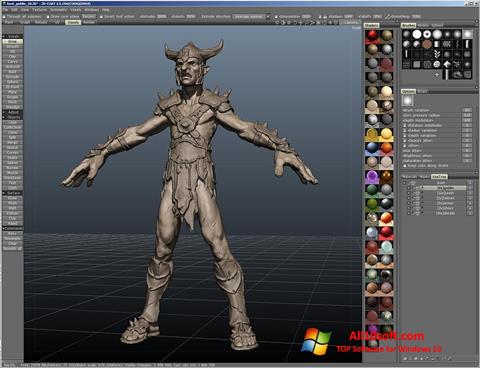Select the leaf-pattern brush alpha
The height and width of the screenshot is (368, 480).
437,54
